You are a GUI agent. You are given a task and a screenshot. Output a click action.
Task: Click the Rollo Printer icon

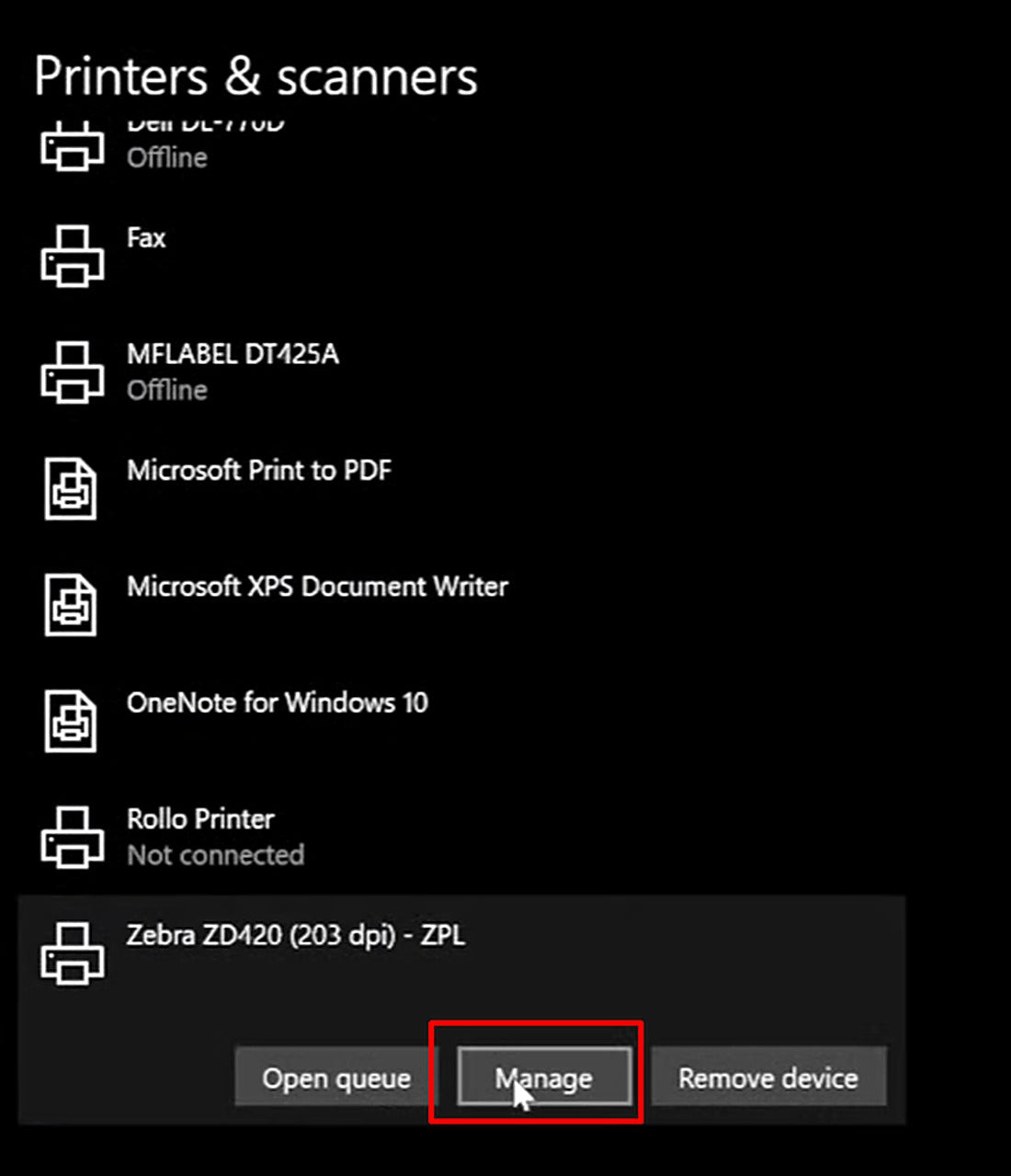pos(72,838)
